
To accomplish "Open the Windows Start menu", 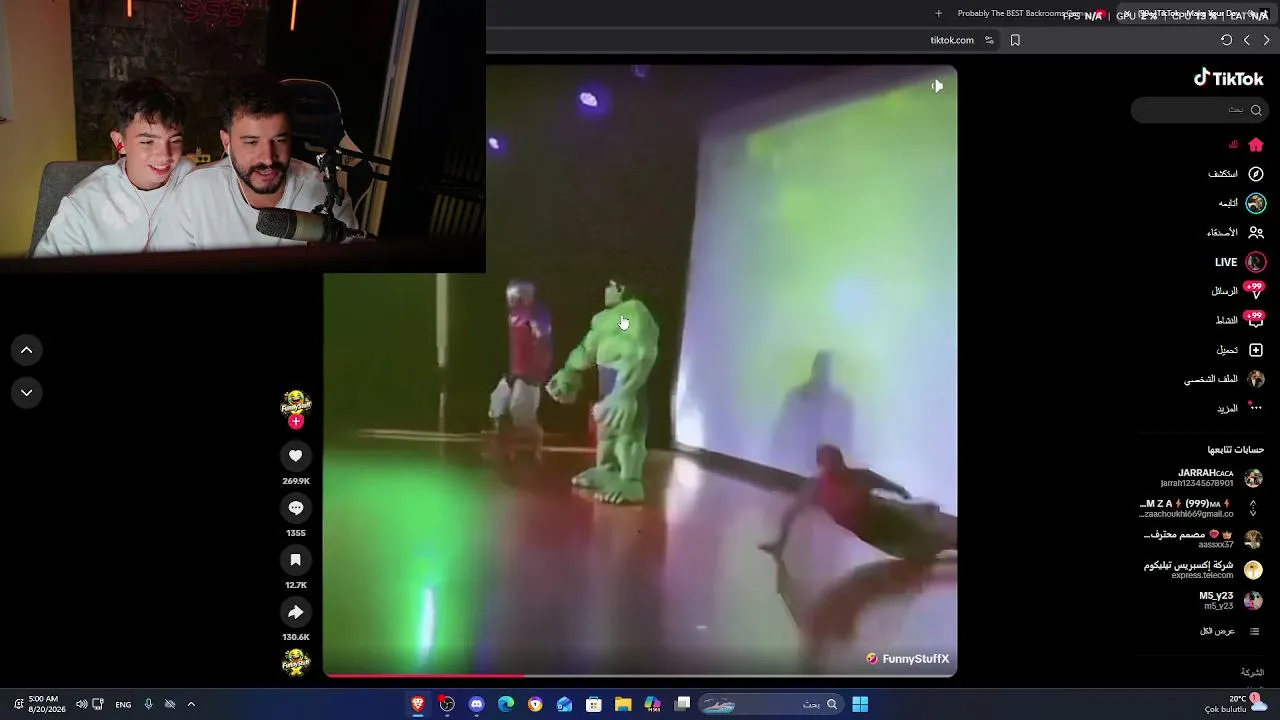I will [x=860, y=704].
